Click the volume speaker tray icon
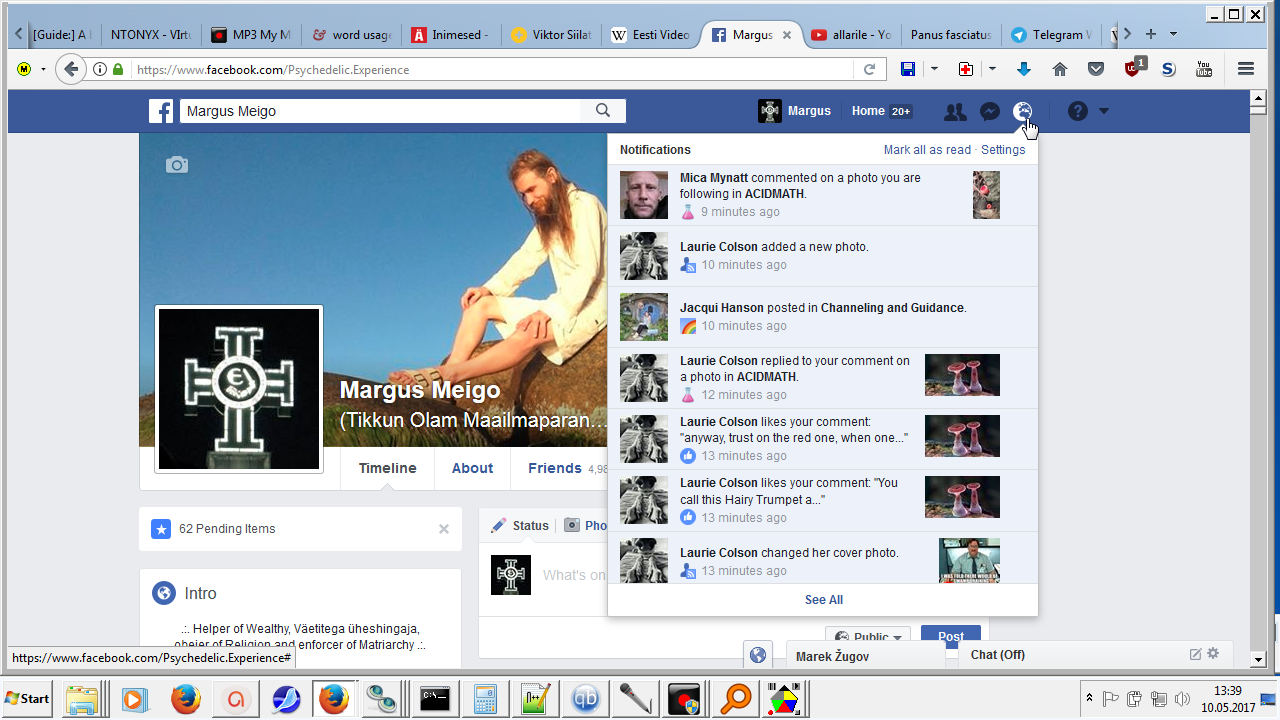This screenshot has width=1280, height=720. click(x=1183, y=698)
